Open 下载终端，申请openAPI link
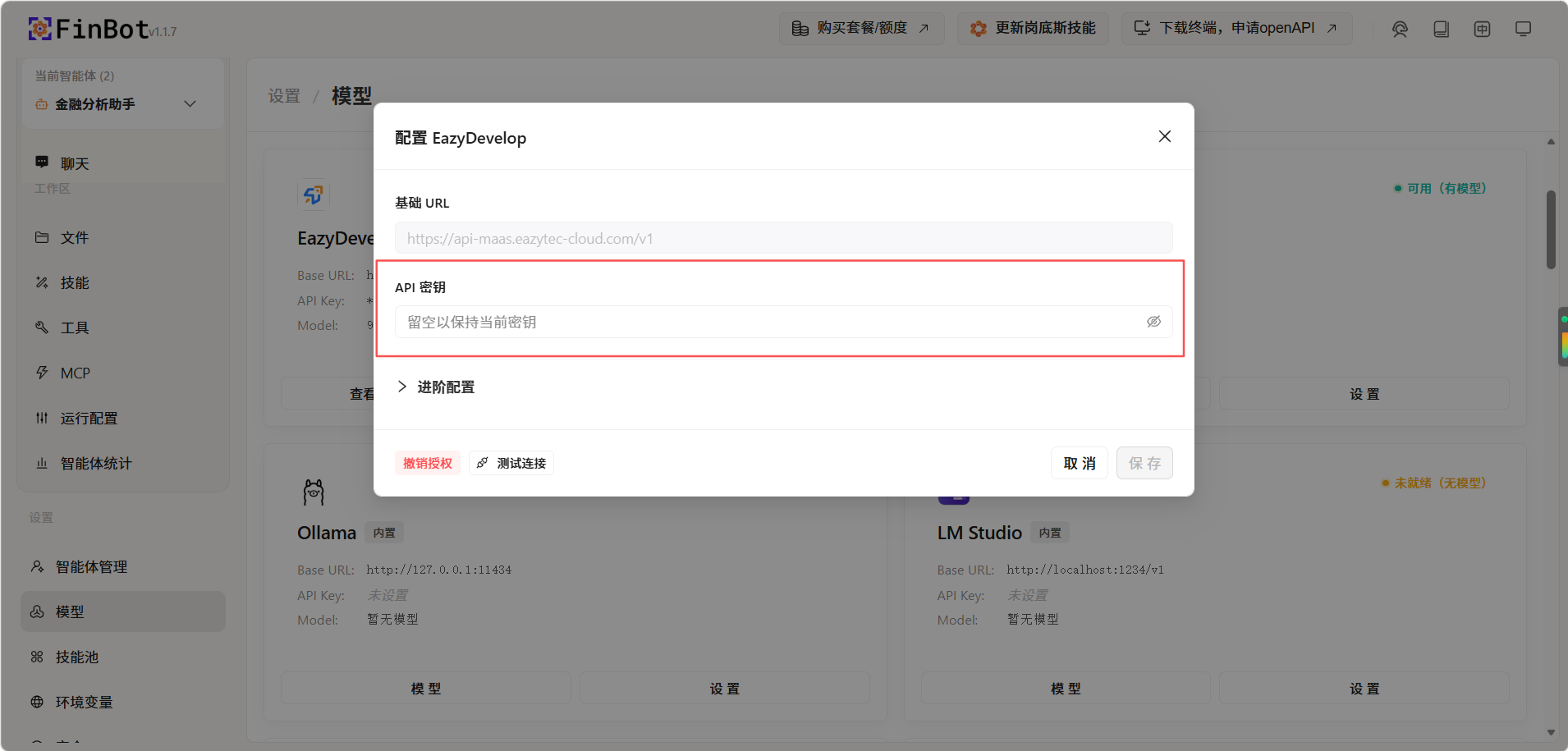The height and width of the screenshot is (751, 1568). (1236, 29)
